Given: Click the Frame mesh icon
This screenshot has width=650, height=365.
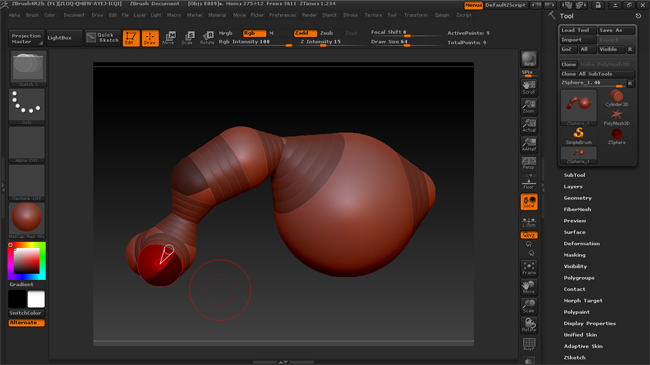Looking at the screenshot, I should [x=529, y=268].
